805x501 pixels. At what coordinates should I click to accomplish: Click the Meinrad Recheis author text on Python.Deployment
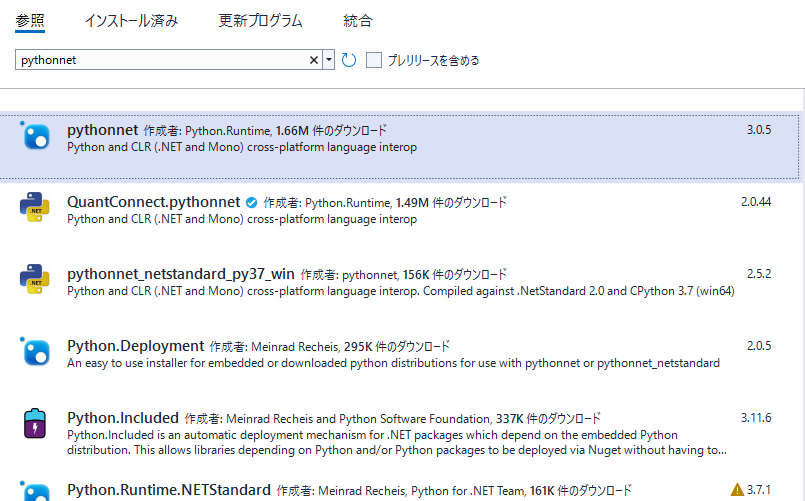point(295,347)
